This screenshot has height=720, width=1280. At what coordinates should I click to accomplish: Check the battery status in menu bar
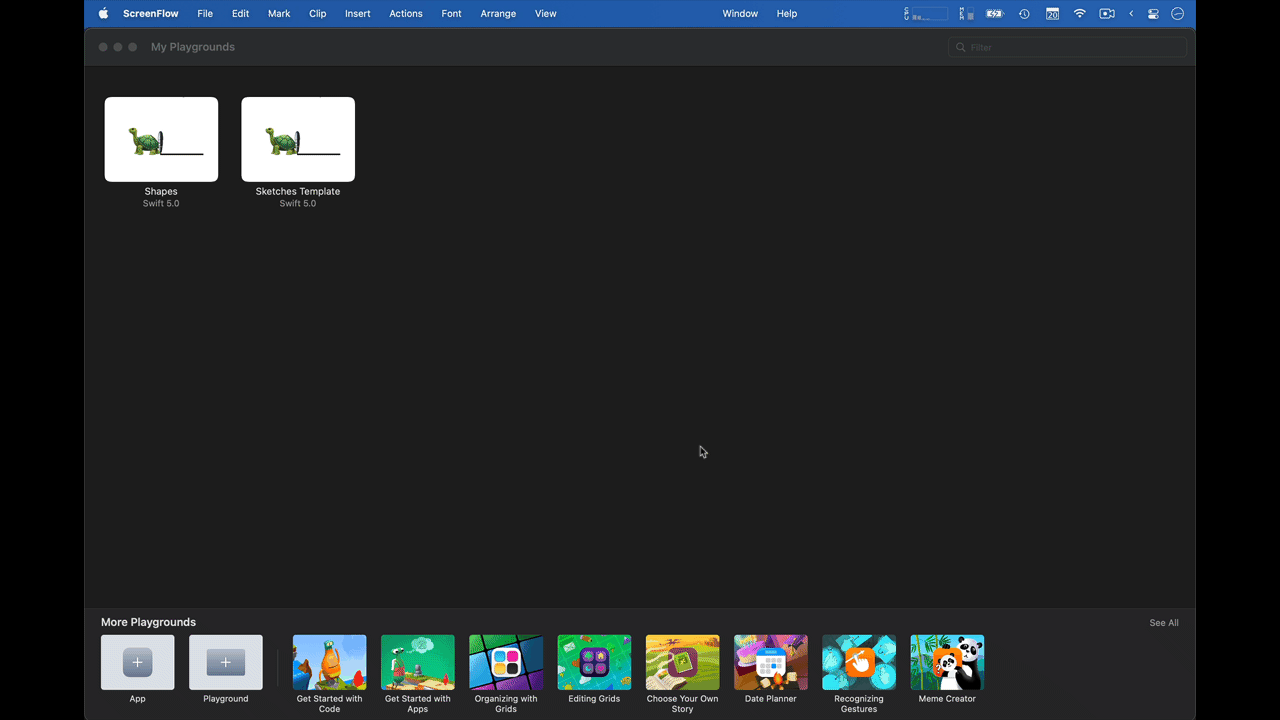[994, 13]
